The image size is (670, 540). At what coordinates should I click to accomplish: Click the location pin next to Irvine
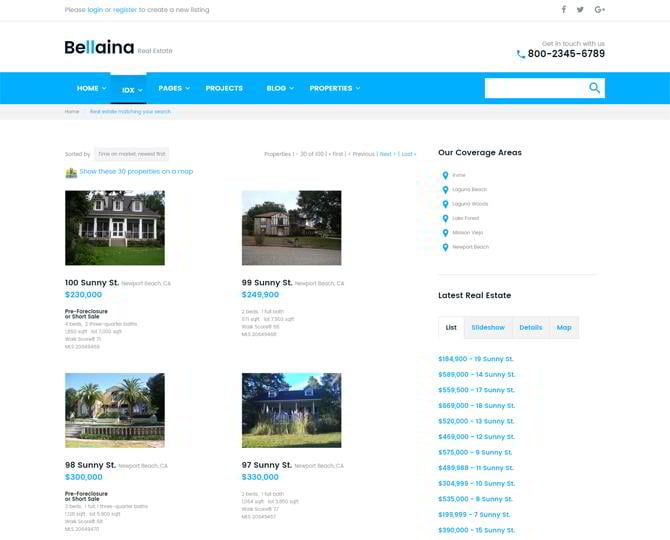coord(445,175)
